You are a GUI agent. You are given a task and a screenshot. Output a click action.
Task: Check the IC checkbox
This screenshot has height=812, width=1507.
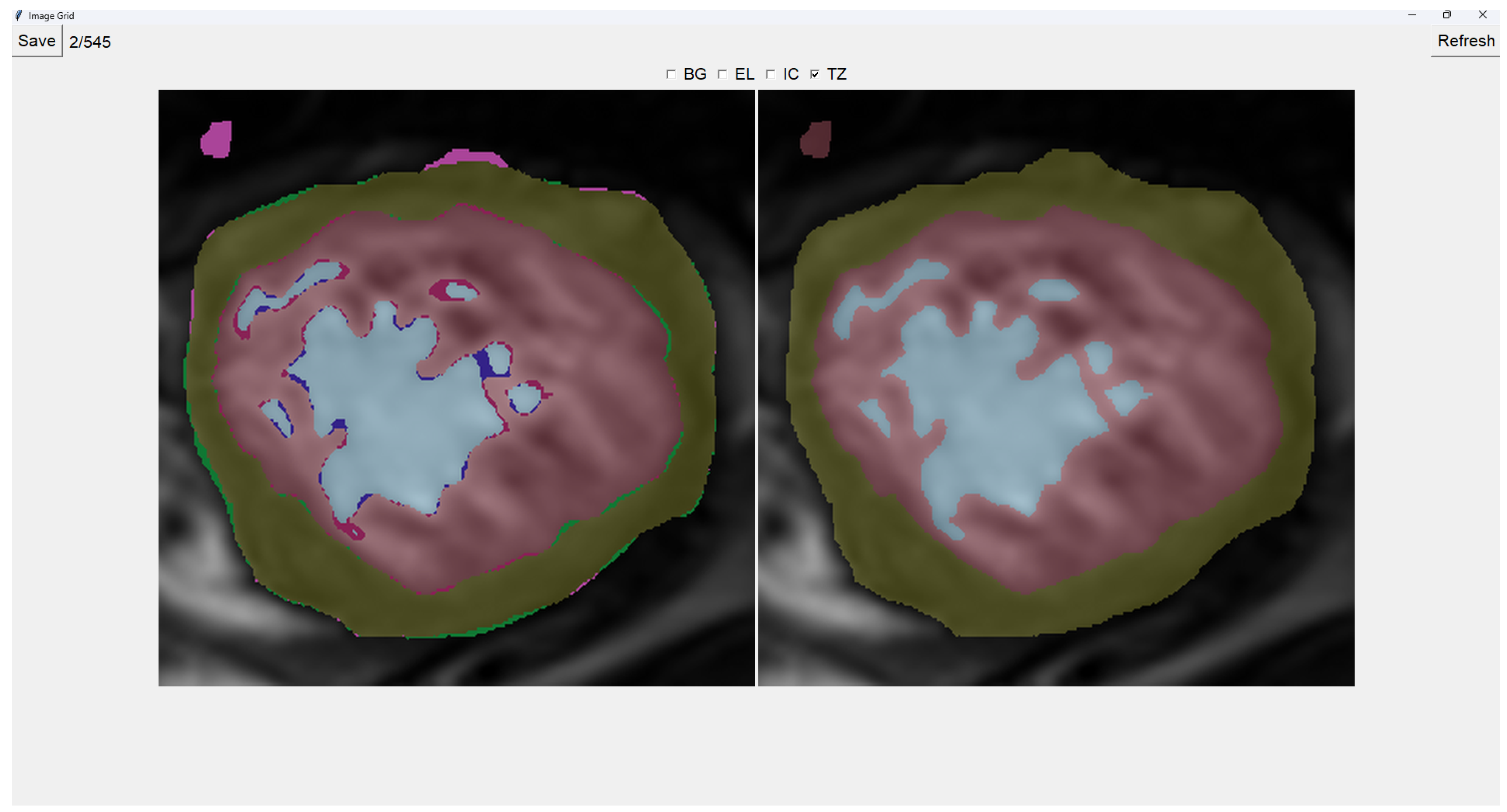(x=770, y=74)
